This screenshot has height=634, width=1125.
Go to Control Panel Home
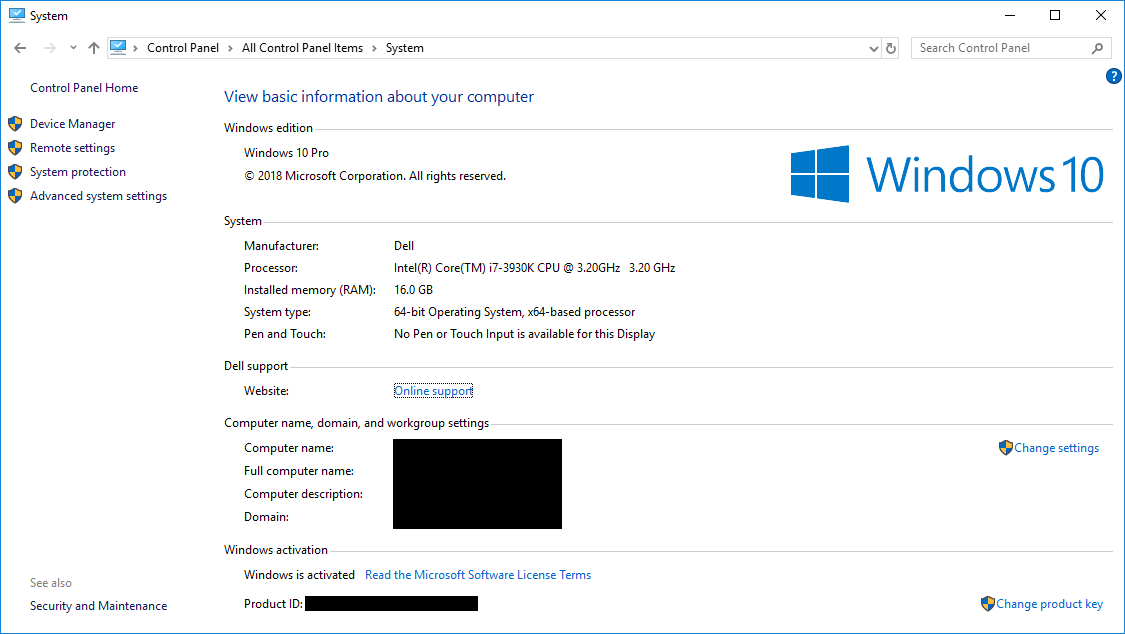(x=84, y=87)
